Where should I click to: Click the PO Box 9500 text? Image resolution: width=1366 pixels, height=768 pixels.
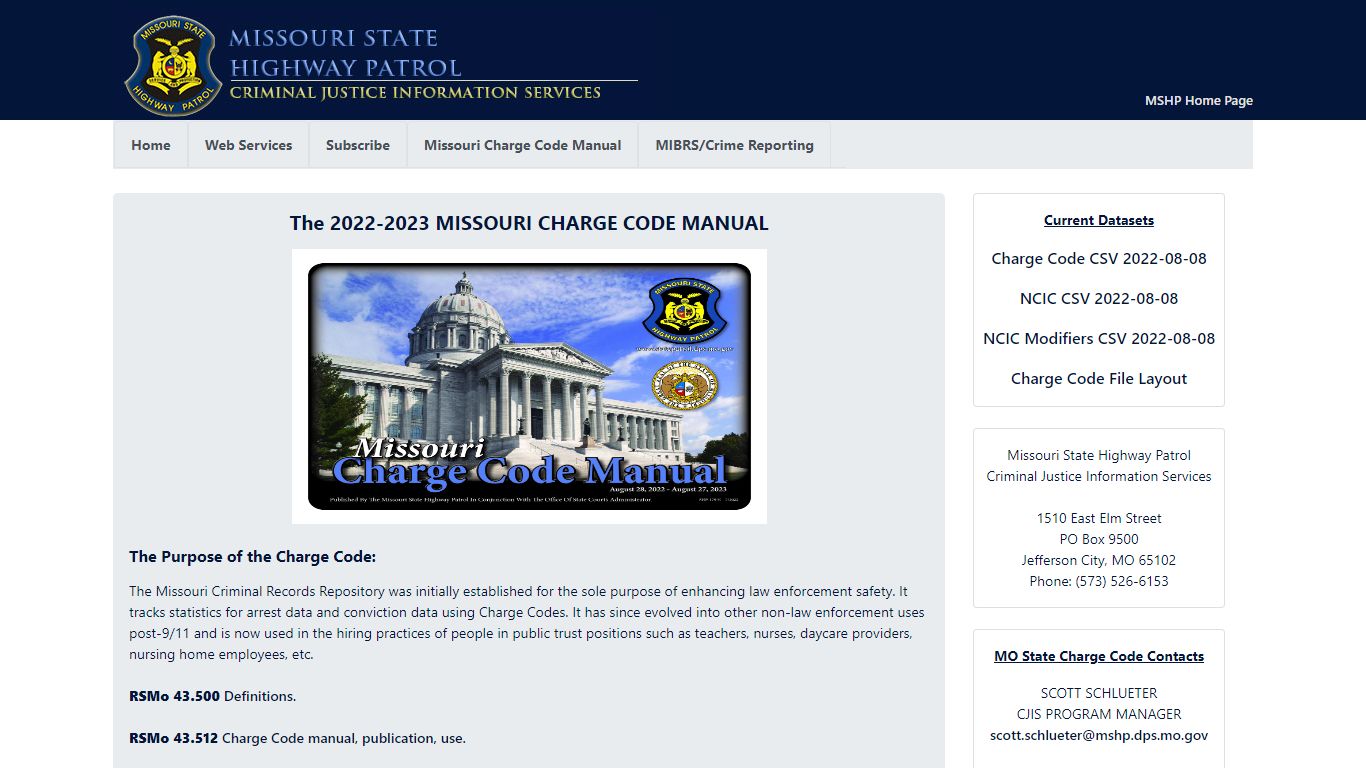point(1099,539)
